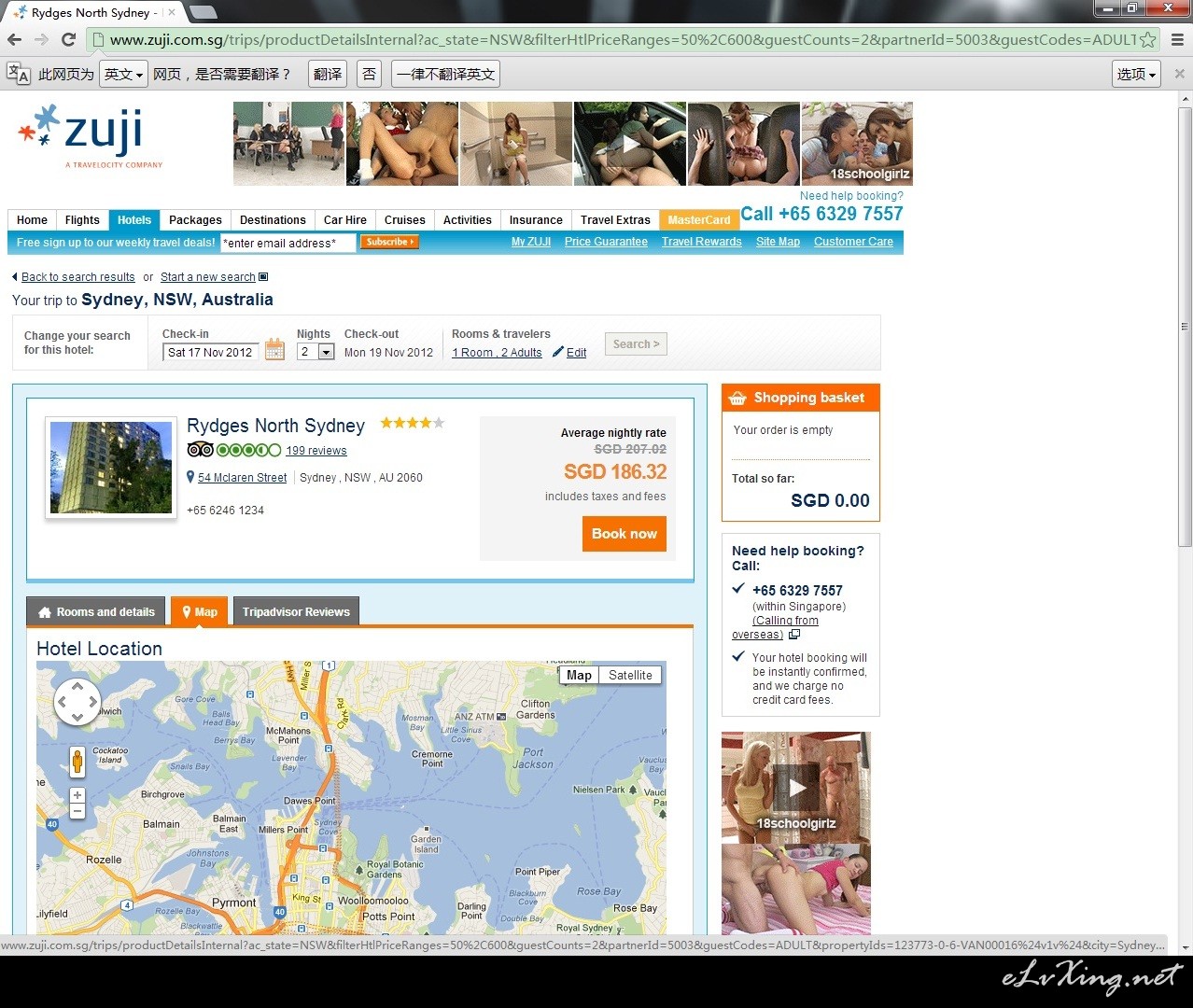Click new window icon beside Start a new search

(x=263, y=277)
